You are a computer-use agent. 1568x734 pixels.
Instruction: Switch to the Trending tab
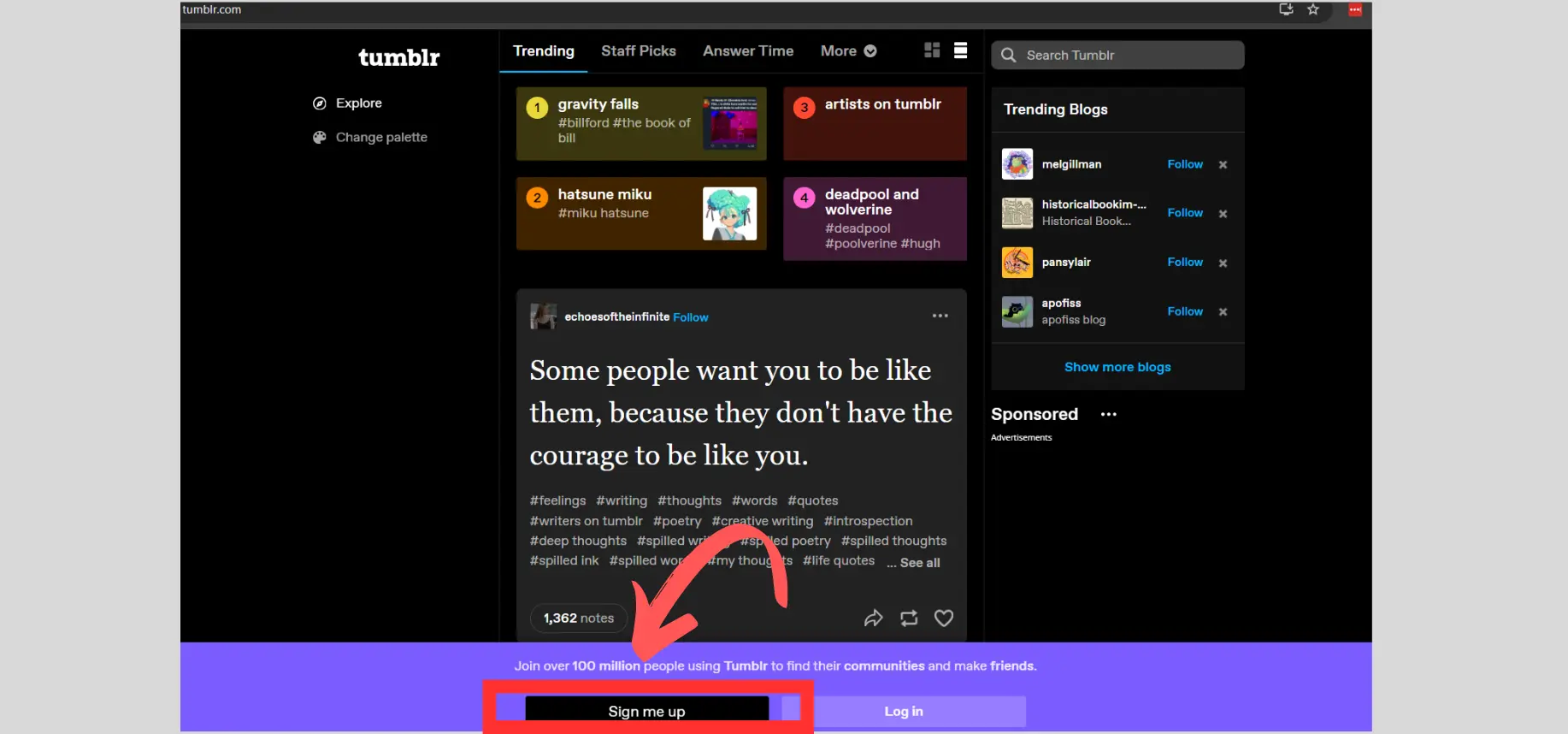tap(544, 50)
